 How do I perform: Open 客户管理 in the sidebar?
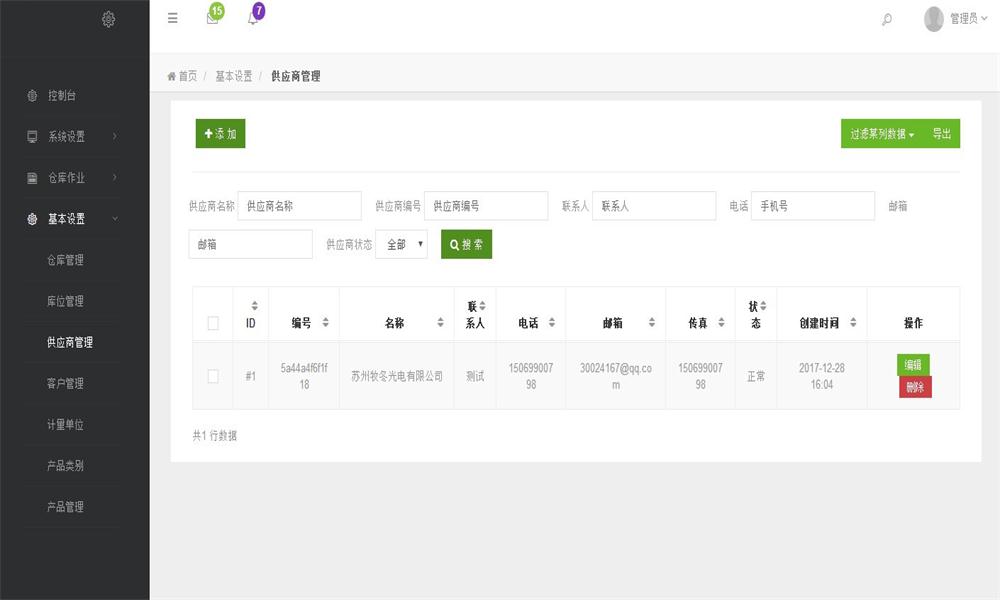[x=66, y=383]
